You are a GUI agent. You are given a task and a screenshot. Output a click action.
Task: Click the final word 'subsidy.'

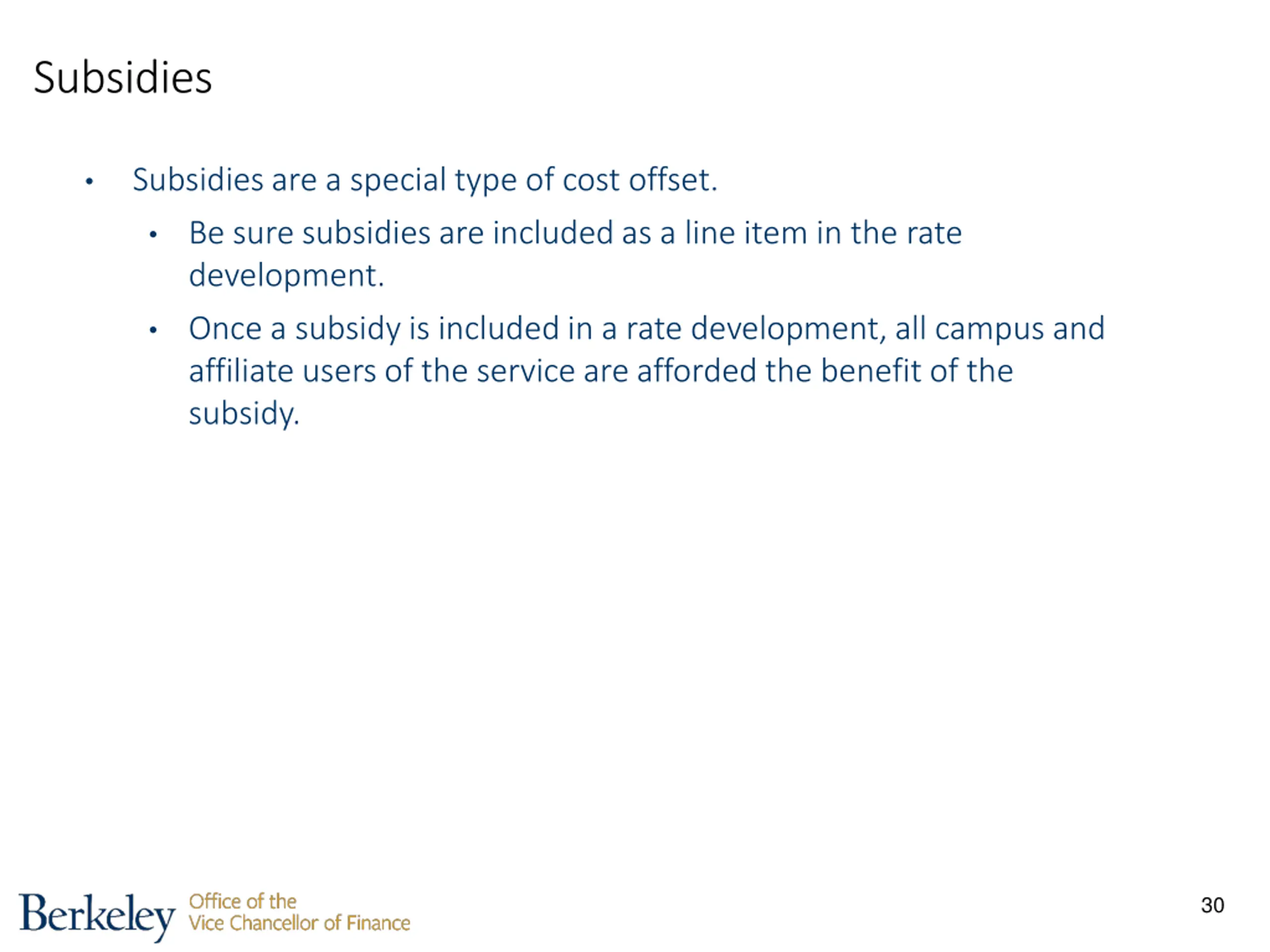point(245,413)
